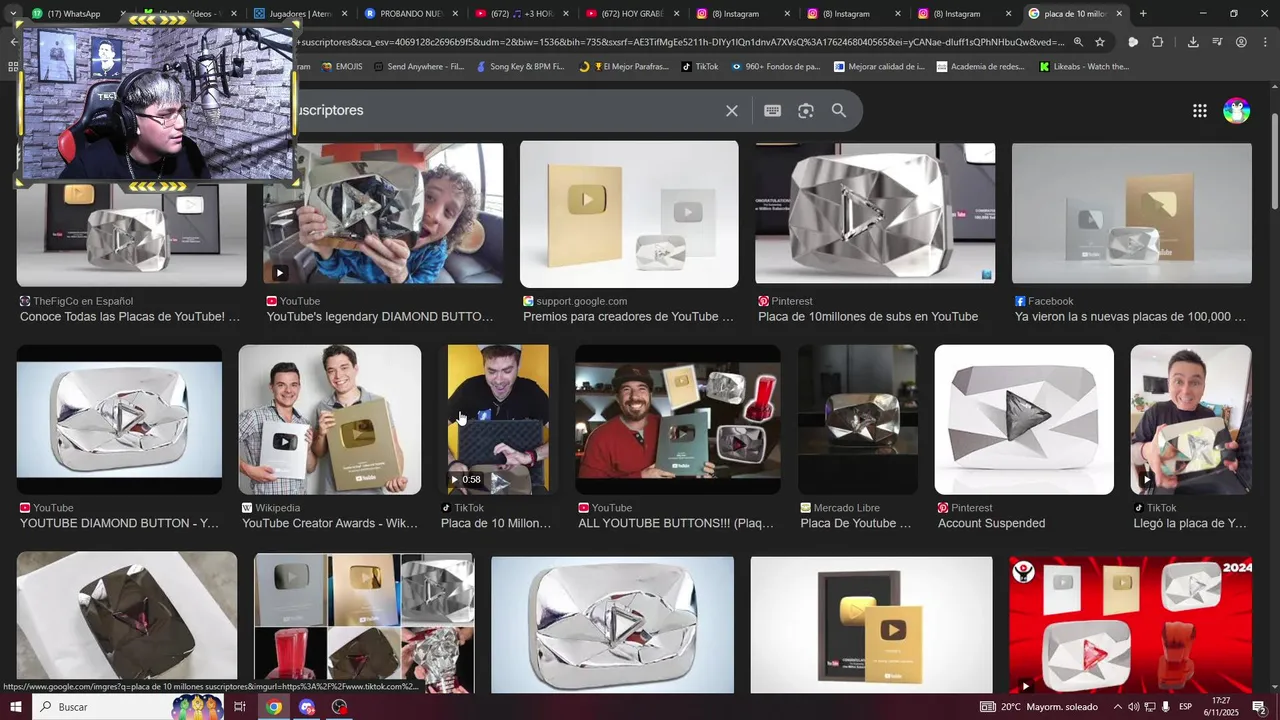Open the zoom magnifier in address bar
Image resolution: width=1280 pixels, height=720 pixels.
[x=1078, y=42]
